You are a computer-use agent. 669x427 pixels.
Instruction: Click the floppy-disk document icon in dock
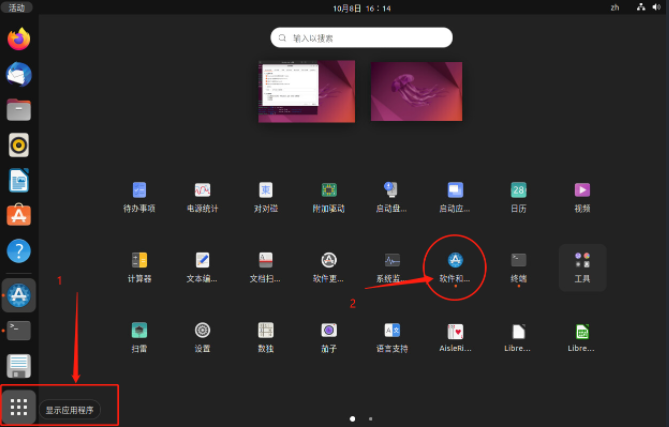tap(19, 366)
